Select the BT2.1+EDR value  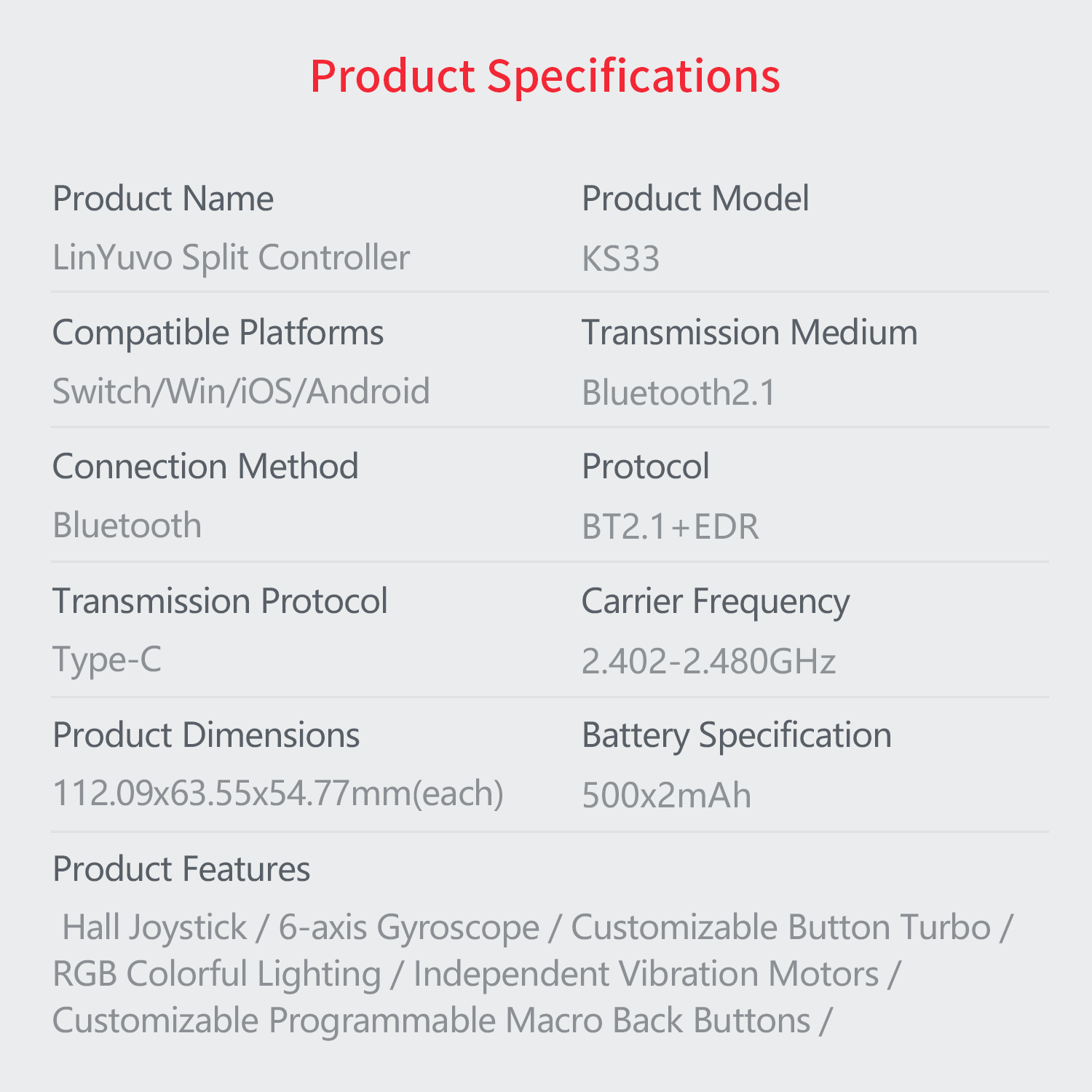(x=670, y=527)
